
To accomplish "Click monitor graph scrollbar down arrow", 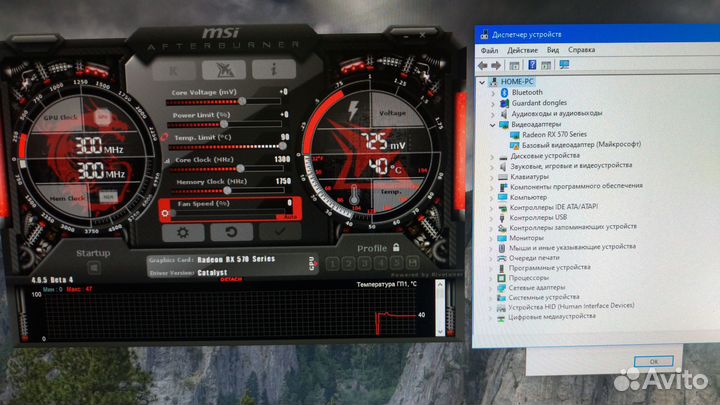I will (x=439, y=331).
